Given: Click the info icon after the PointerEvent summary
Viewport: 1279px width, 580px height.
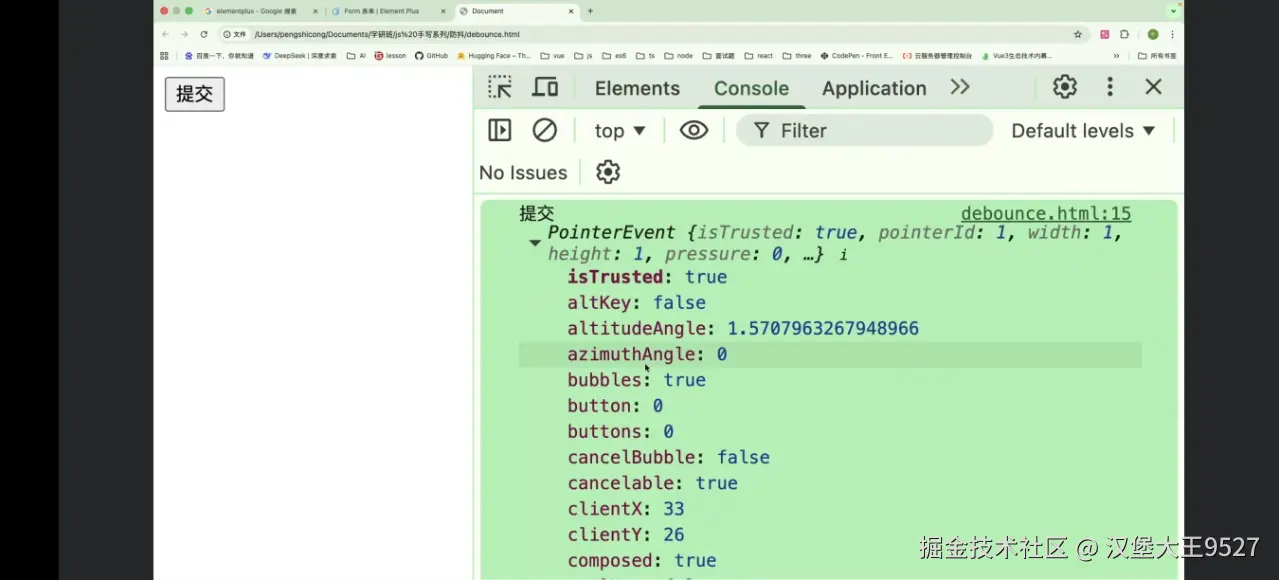Looking at the screenshot, I should [843, 255].
